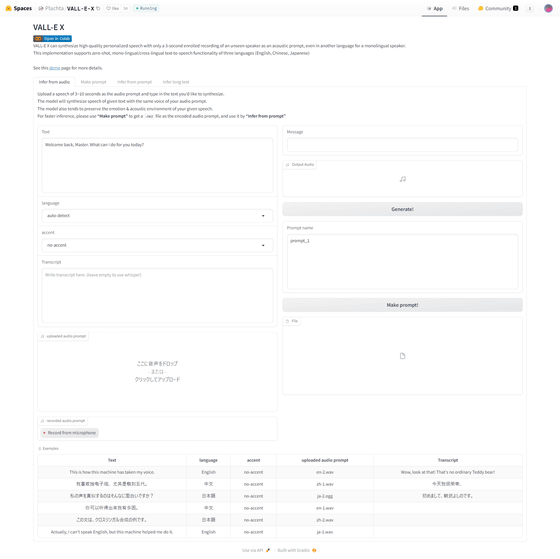Viewport: 560px width, 559px height.
Task: Click the File output document icon
Action: 402,356
